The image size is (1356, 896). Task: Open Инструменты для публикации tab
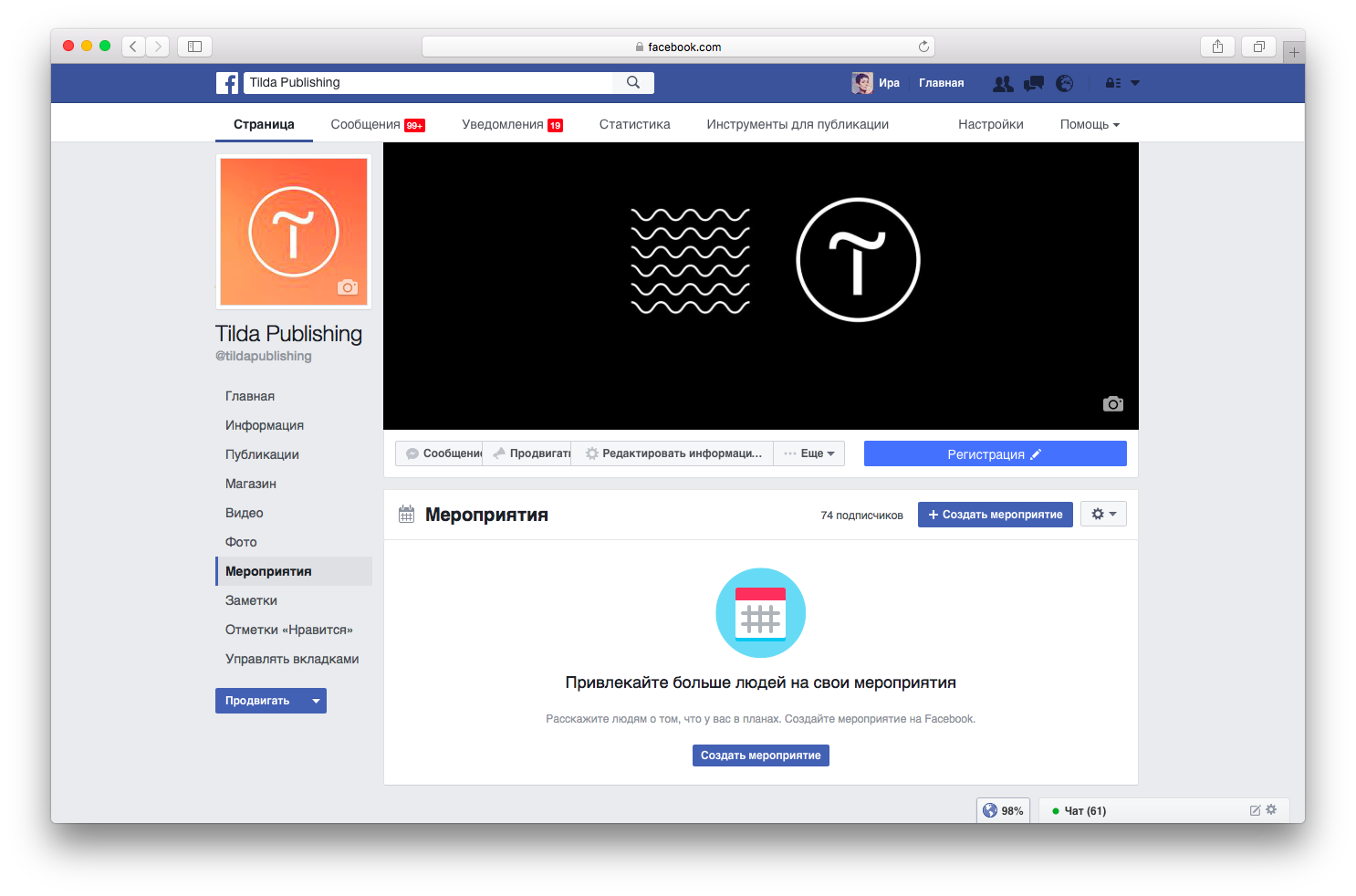point(798,124)
